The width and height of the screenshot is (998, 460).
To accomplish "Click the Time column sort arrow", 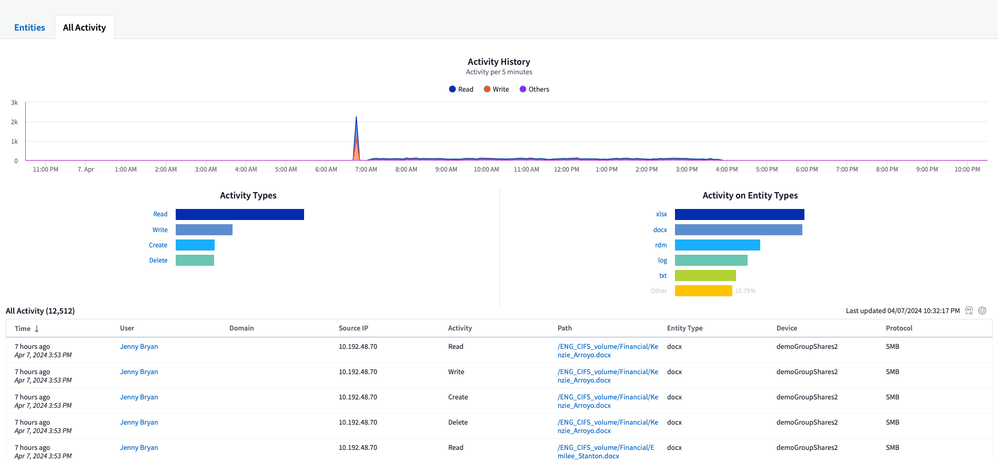I will 37,328.
